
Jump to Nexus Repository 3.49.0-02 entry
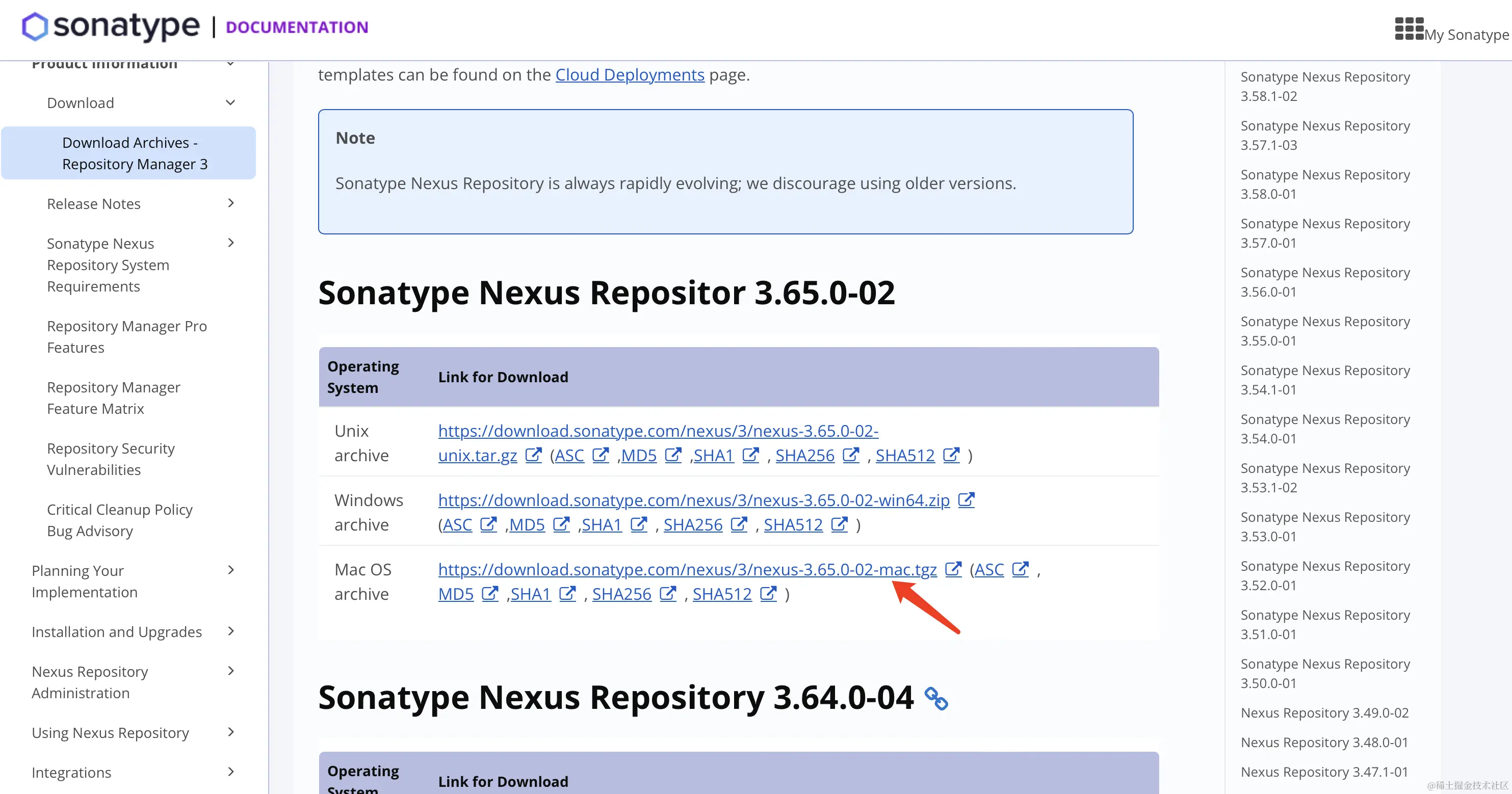tap(1324, 713)
